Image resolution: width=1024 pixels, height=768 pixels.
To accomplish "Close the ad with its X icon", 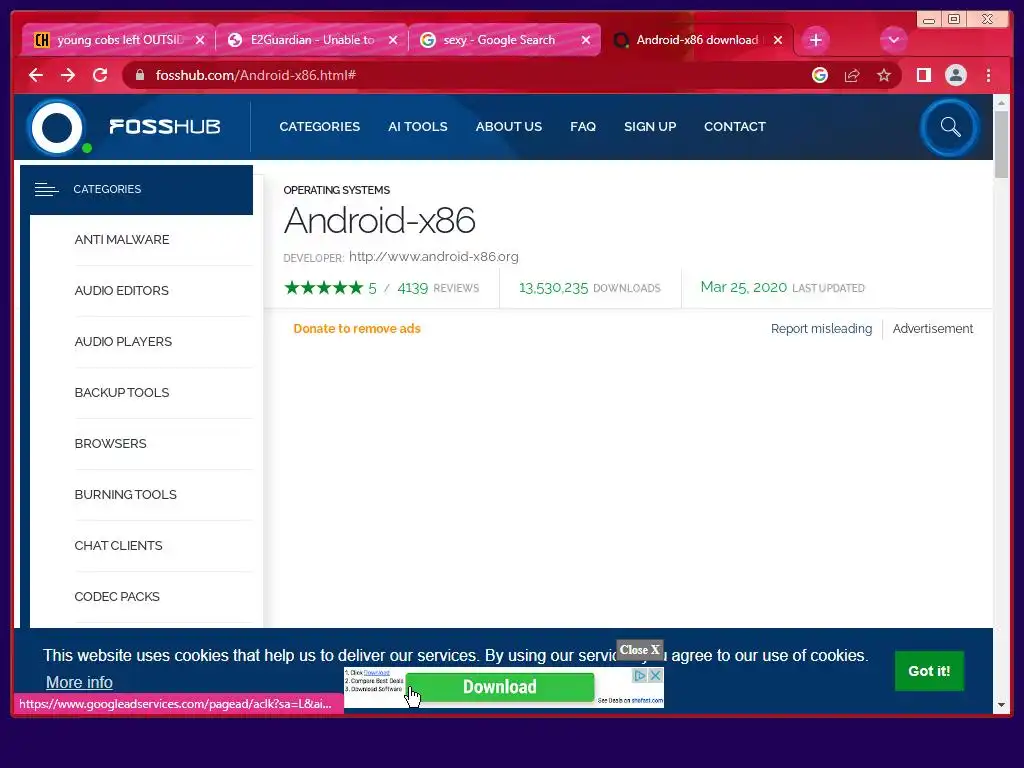I will (x=655, y=675).
